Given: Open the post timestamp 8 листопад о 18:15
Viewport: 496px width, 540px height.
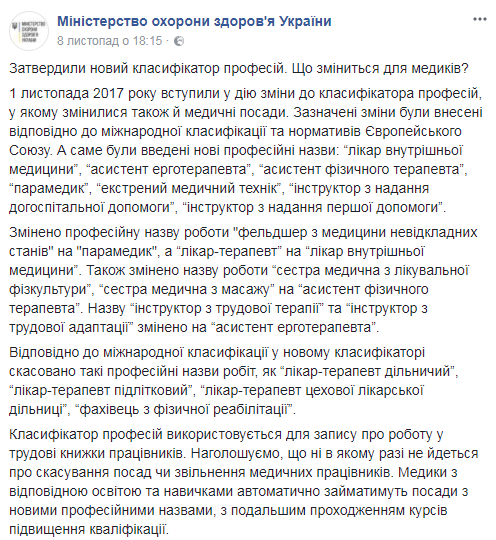Looking at the screenshot, I should coord(110,41).
